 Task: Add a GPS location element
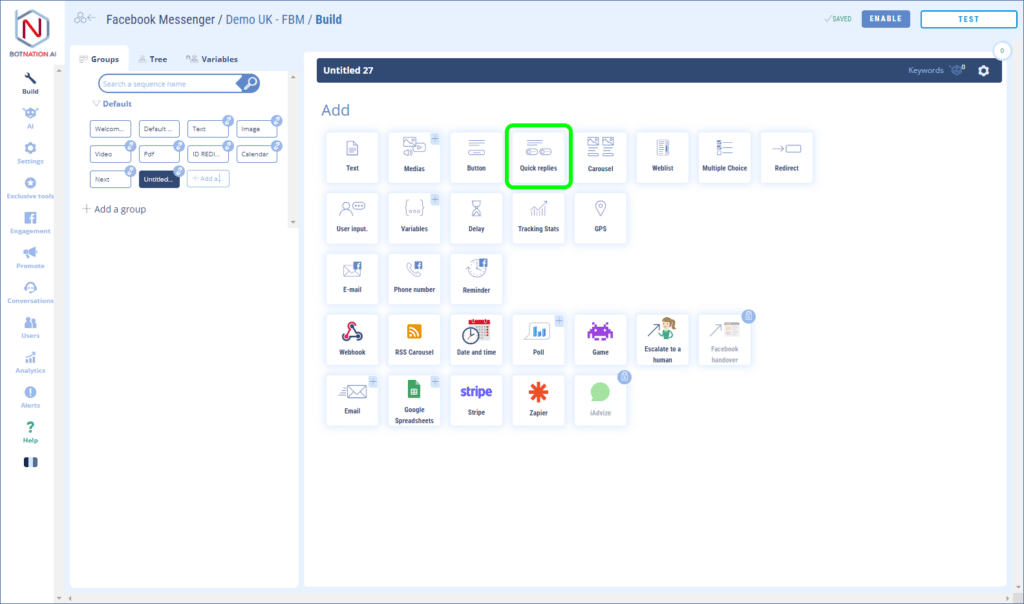click(600, 218)
